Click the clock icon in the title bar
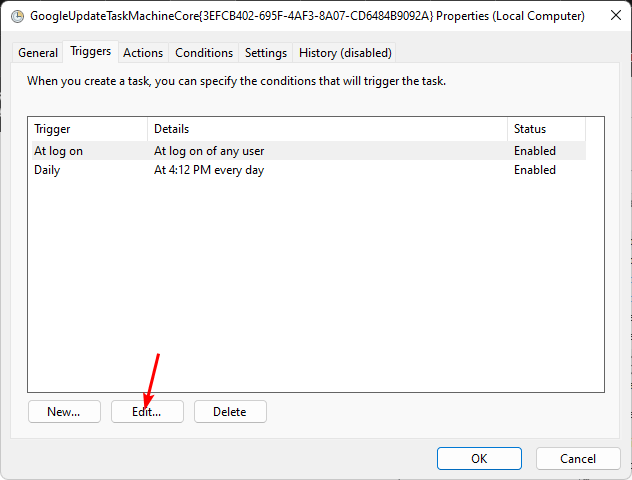The image size is (632, 480). (x=17, y=16)
